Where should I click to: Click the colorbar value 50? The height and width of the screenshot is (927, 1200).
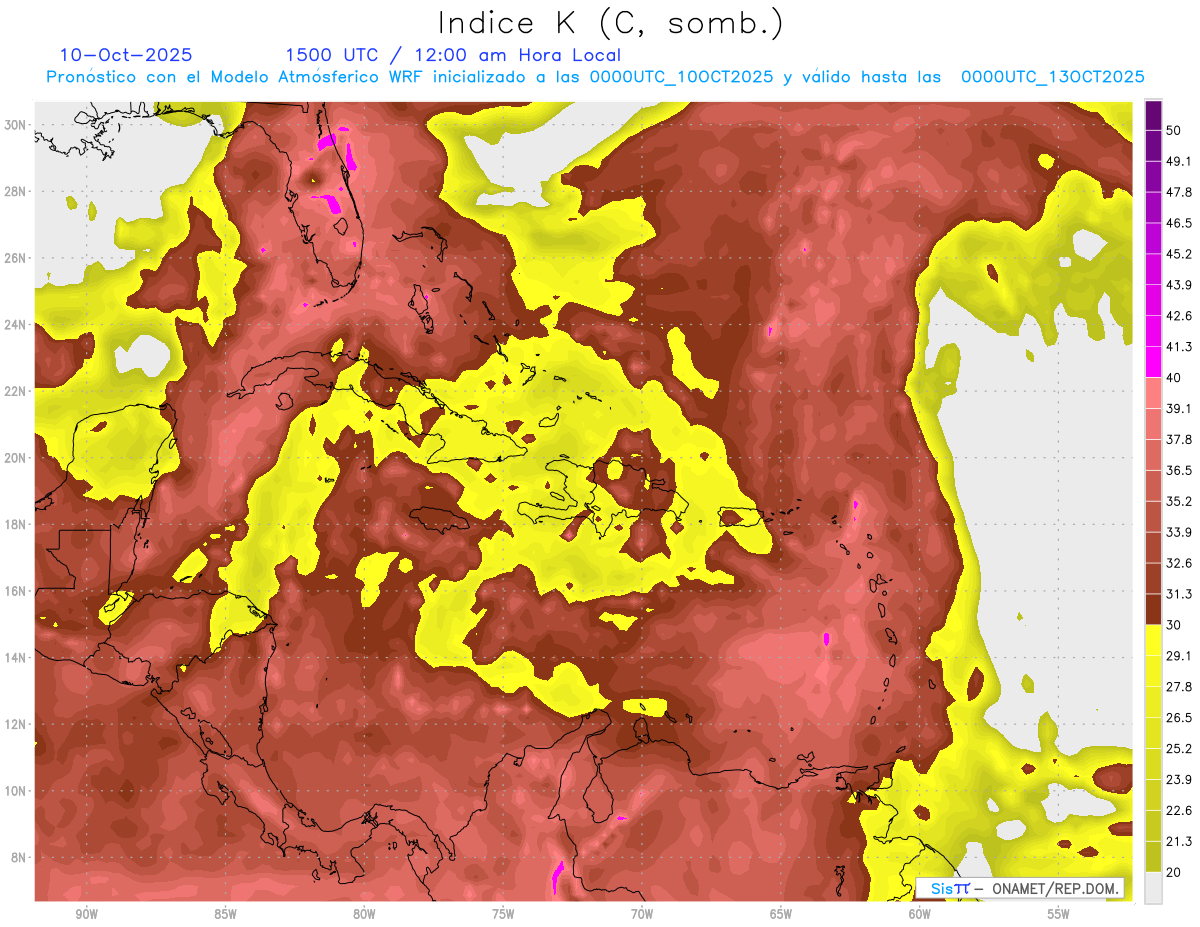click(1174, 130)
